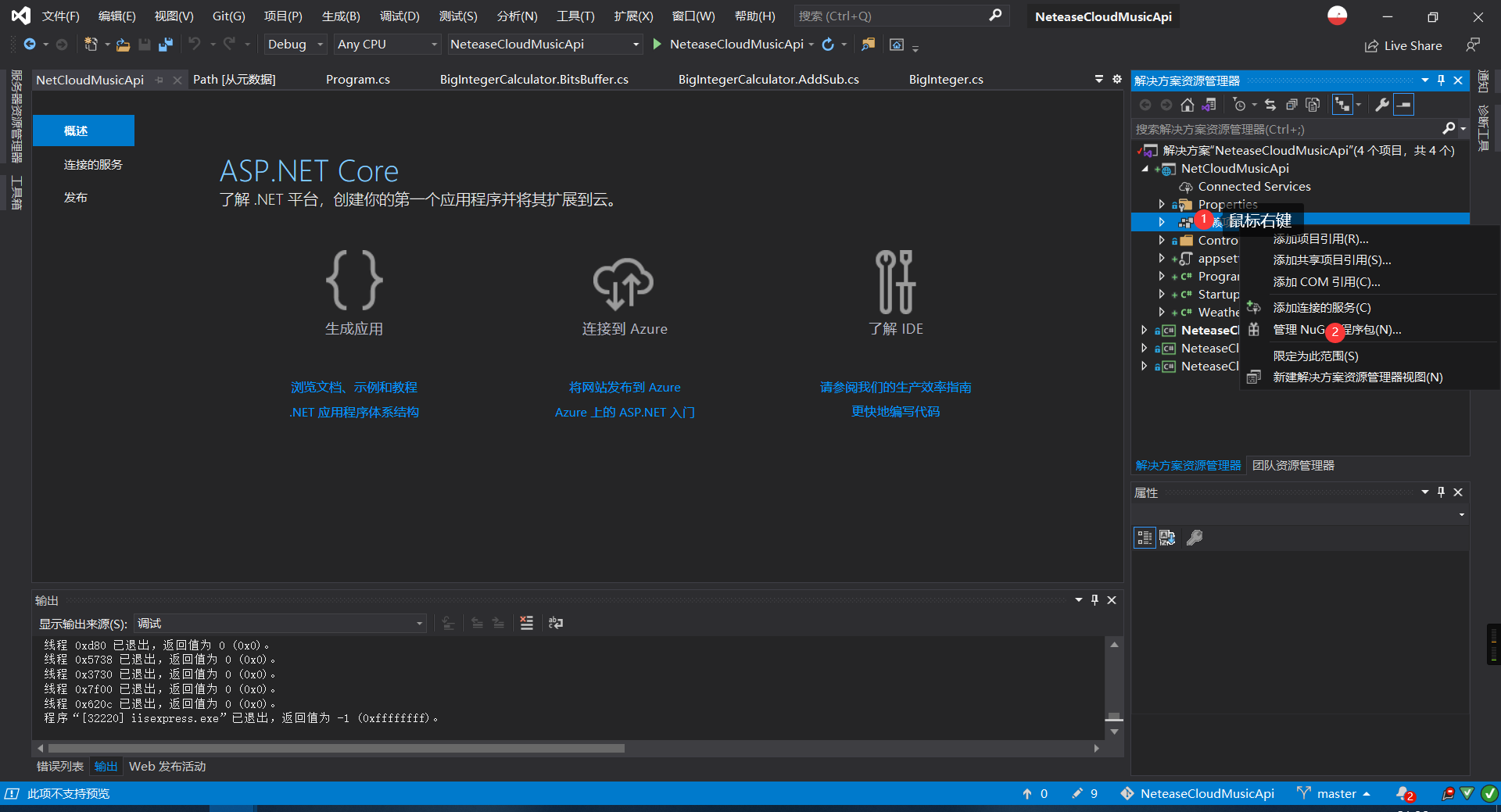Click the Output panel horizontal scrollbar thumb
Image resolution: width=1501 pixels, height=812 pixels.
(x=336, y=748)
